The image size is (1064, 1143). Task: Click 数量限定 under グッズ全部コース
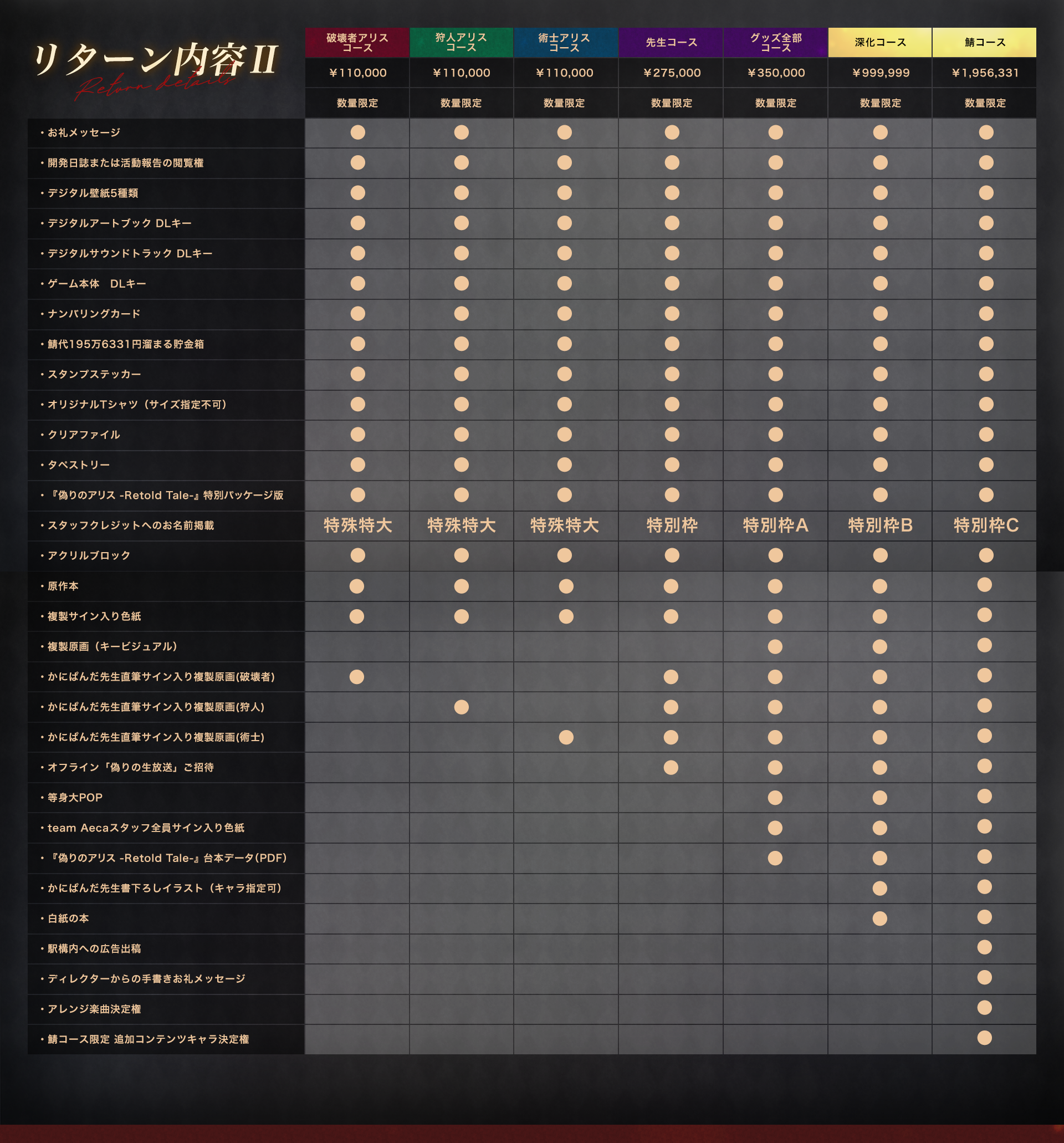click(775, 104)
